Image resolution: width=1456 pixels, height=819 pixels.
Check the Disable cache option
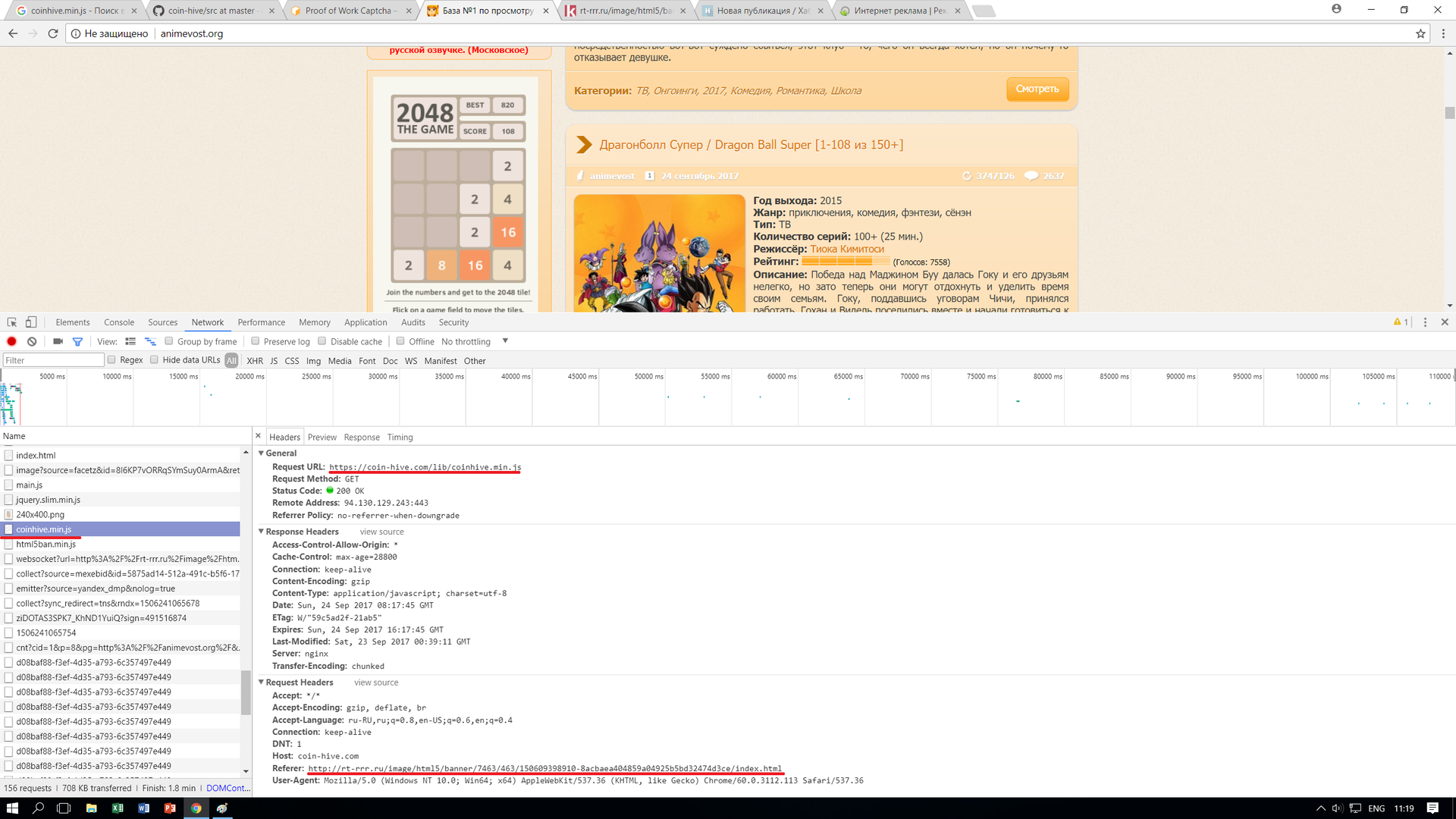pyautogui.click(x=322, y=341)
